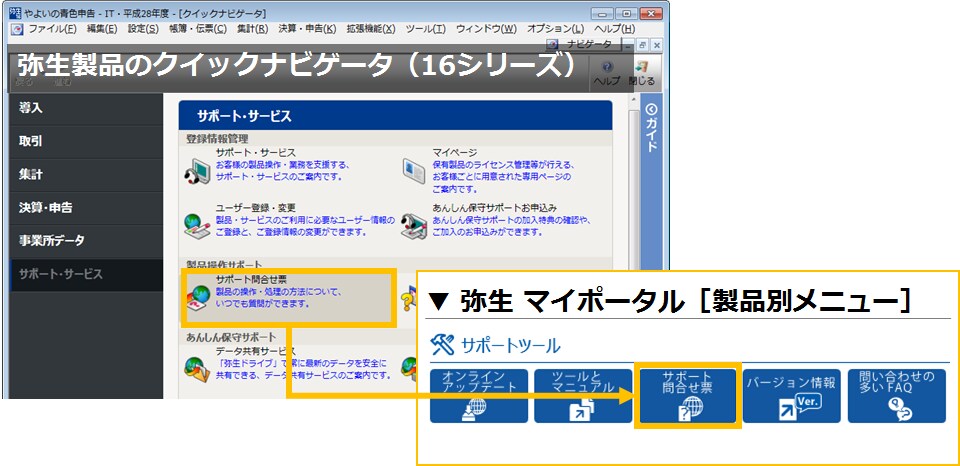The height and width of the screenshot is (466, 960).
Task: Click the バージョン情報 tile
Action: 792,396
